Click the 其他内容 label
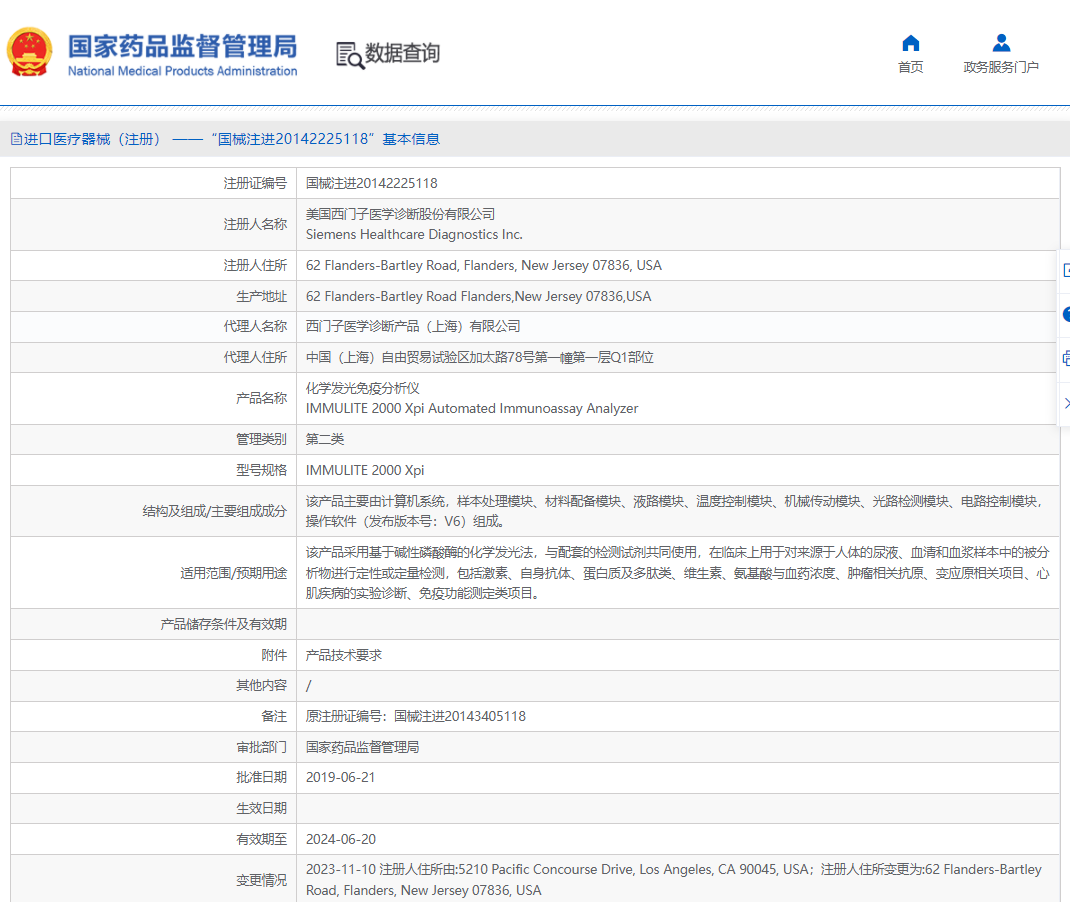 point(261,685)
